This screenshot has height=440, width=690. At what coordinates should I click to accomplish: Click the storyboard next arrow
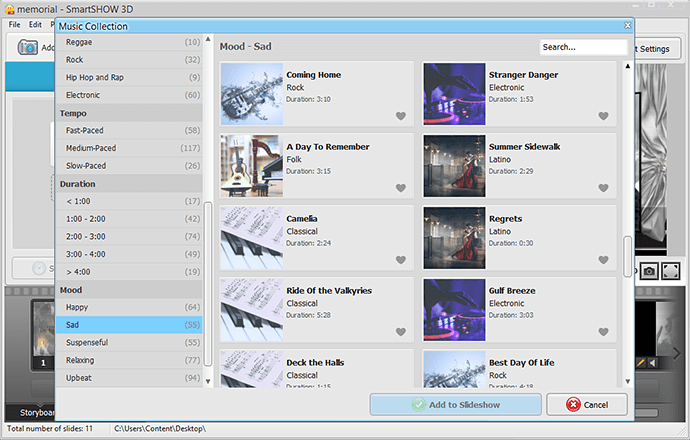pyautogui.click(x=676, y=352)
